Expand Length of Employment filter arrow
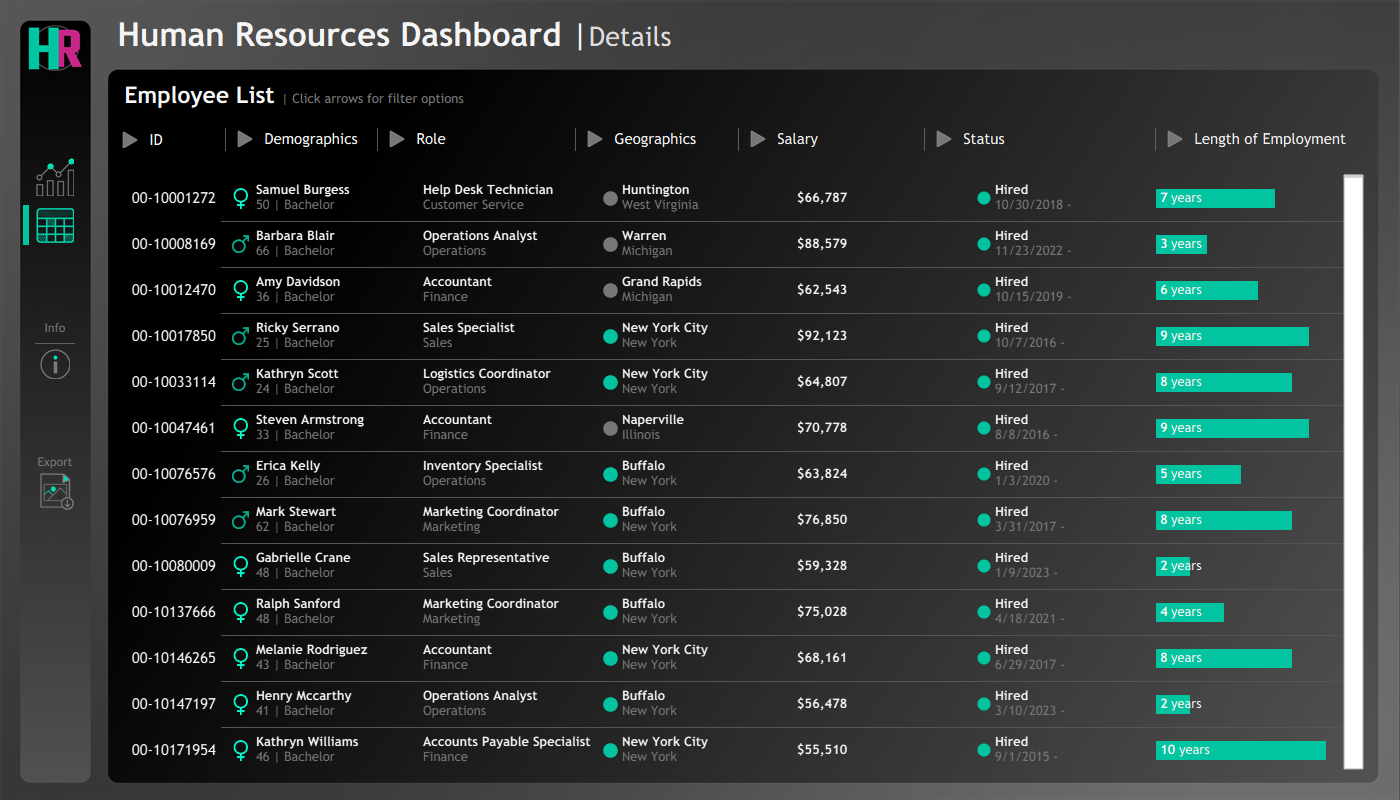Viewport: 1400px width, 800px height. 1175,139
